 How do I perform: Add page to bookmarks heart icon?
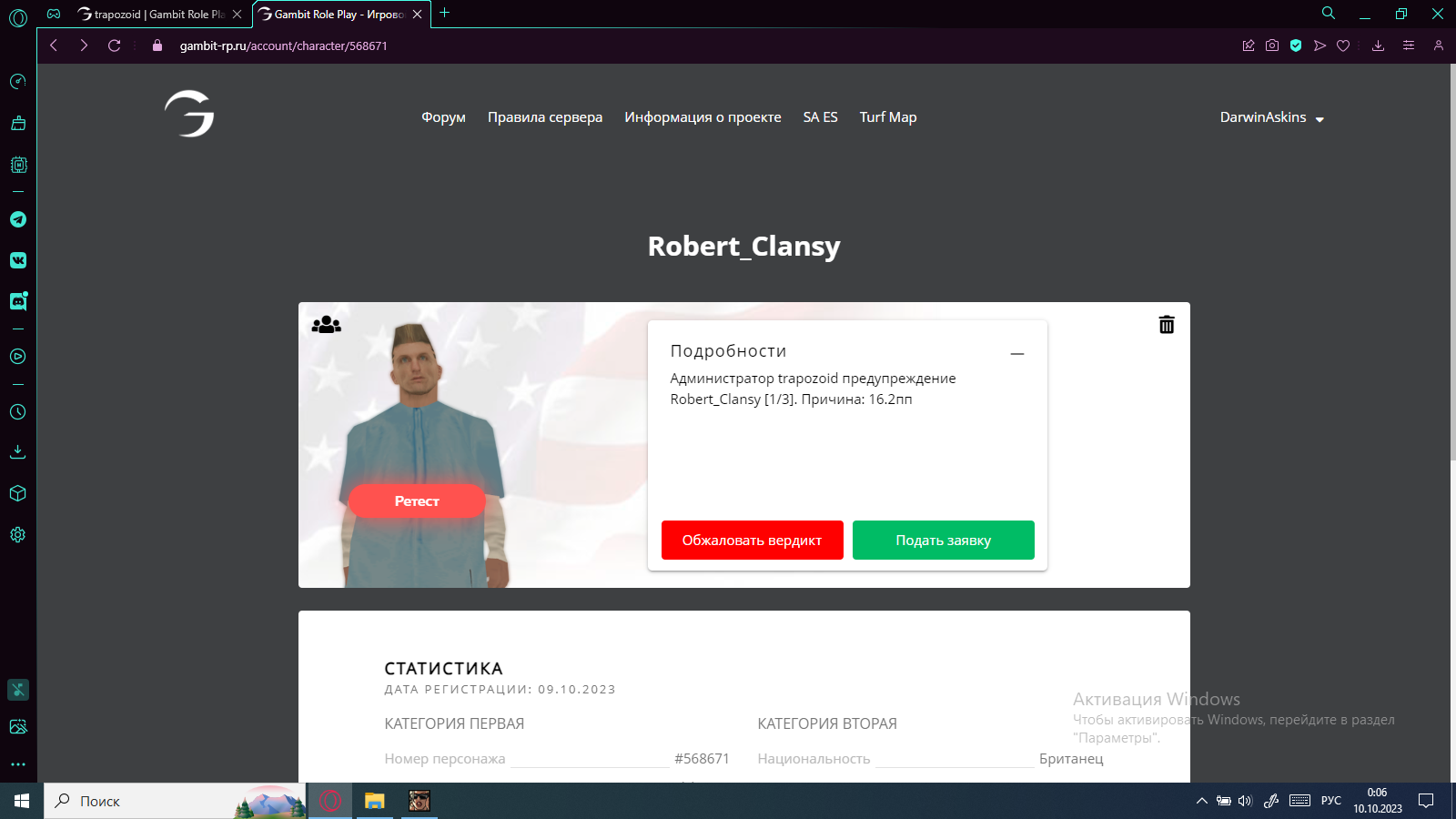1343,45
